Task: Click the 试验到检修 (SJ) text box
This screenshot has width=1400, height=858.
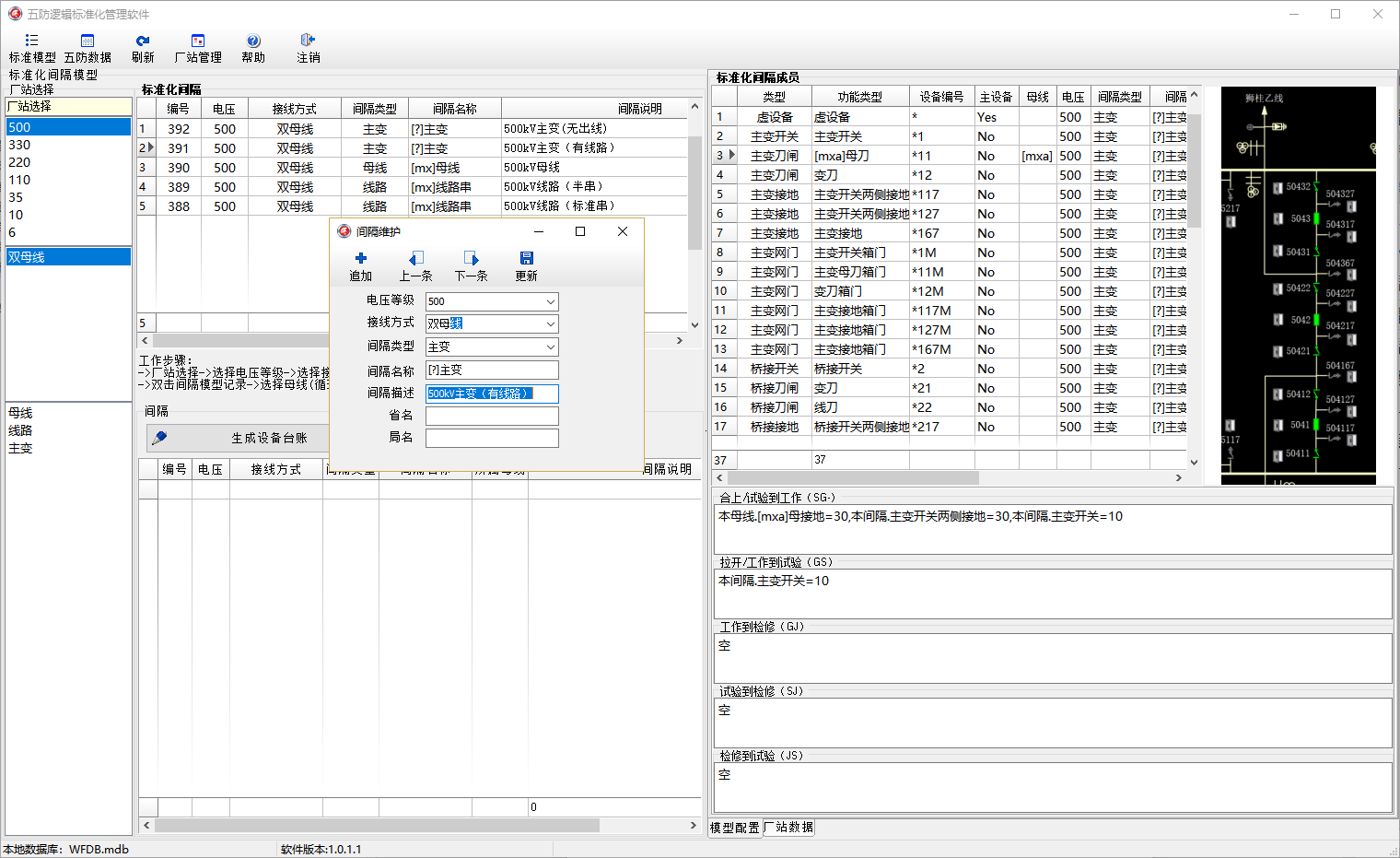Action: coord(1053,723)
